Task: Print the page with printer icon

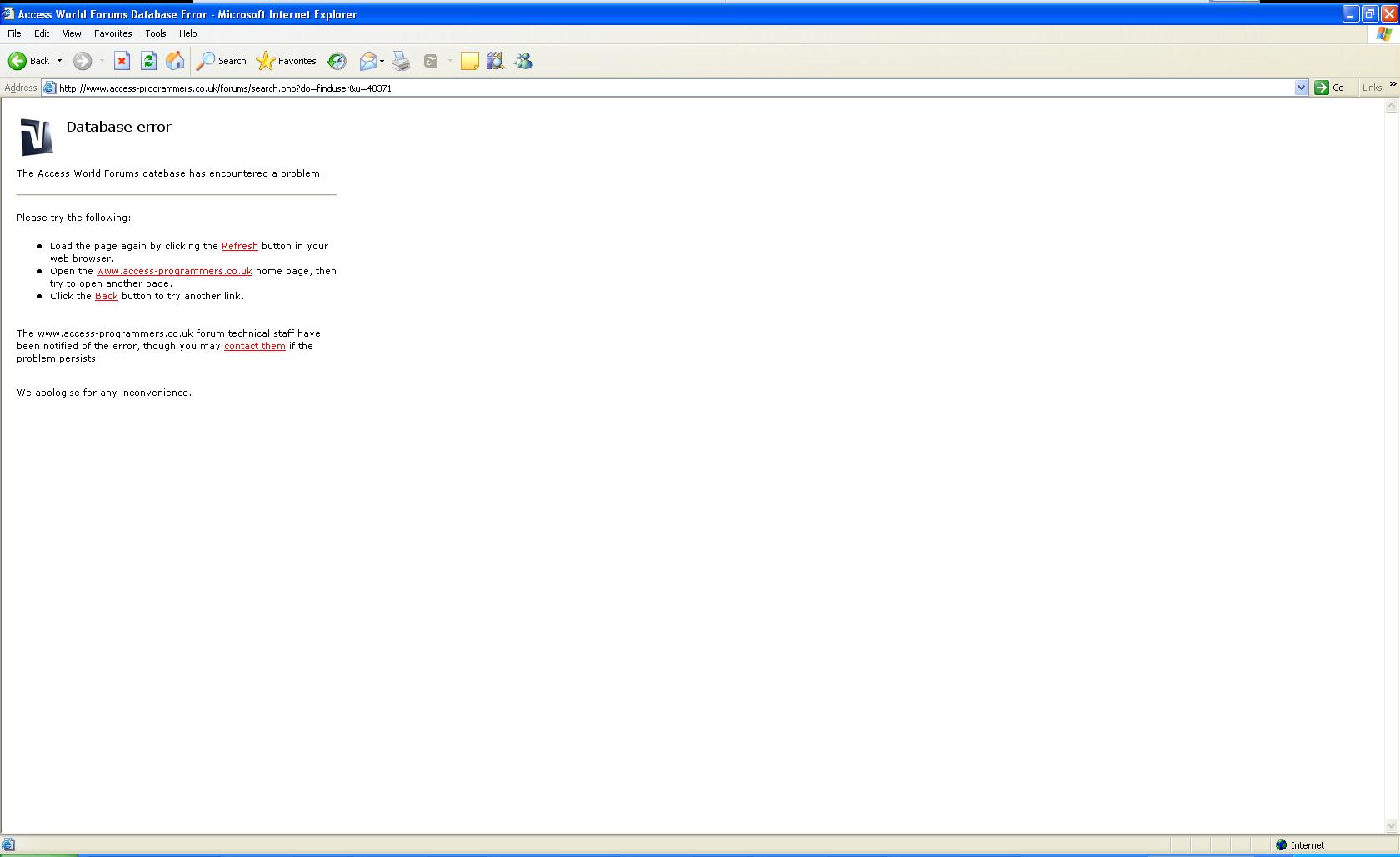Action: tap(401, 61)
